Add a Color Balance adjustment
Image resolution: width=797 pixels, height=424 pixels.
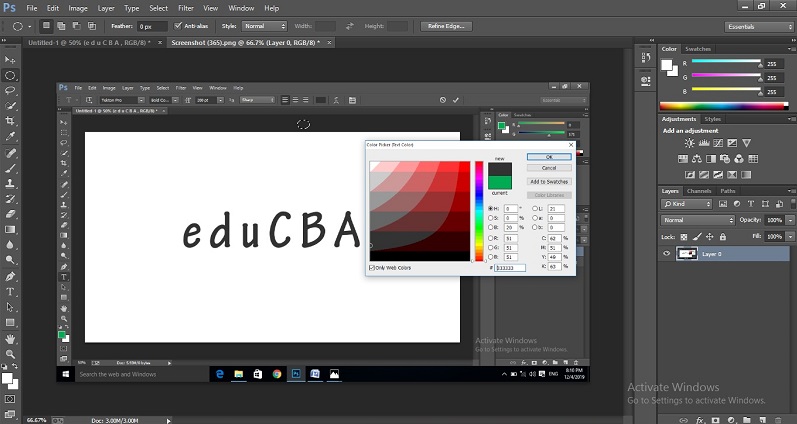697,159
